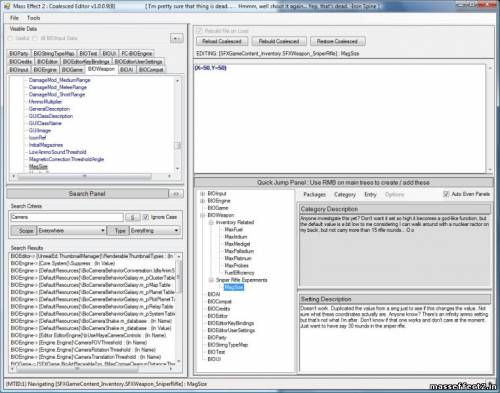Select MaxMedigel in Quick Jump tree
Viewport: 500px width, 393px height.
tap(237, 244)
